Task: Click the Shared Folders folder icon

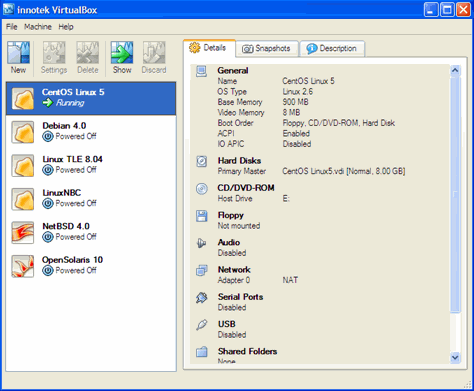Action: 202,352
